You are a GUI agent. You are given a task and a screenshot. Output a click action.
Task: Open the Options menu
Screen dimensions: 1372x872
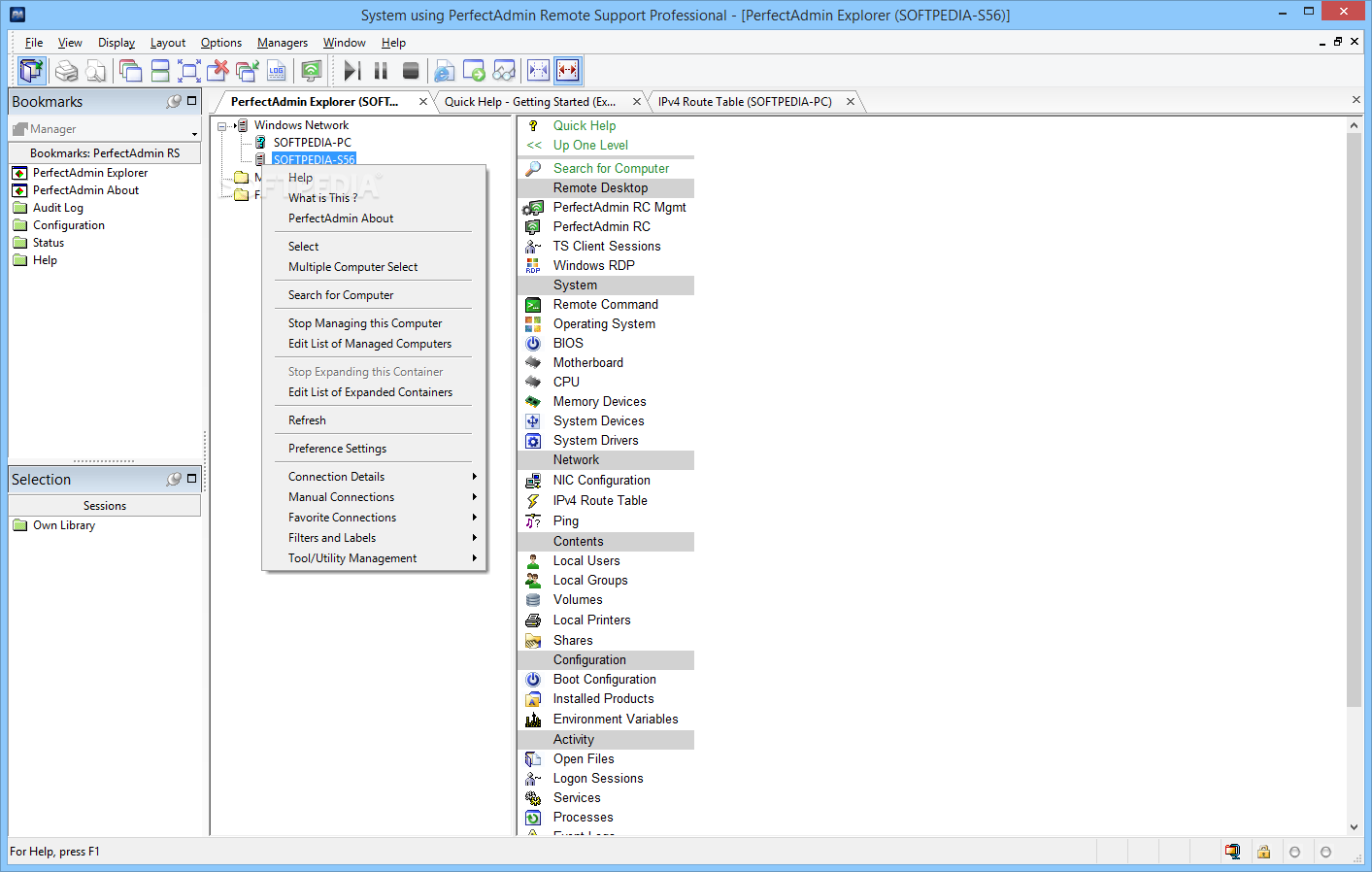click(x=221, y=43)
